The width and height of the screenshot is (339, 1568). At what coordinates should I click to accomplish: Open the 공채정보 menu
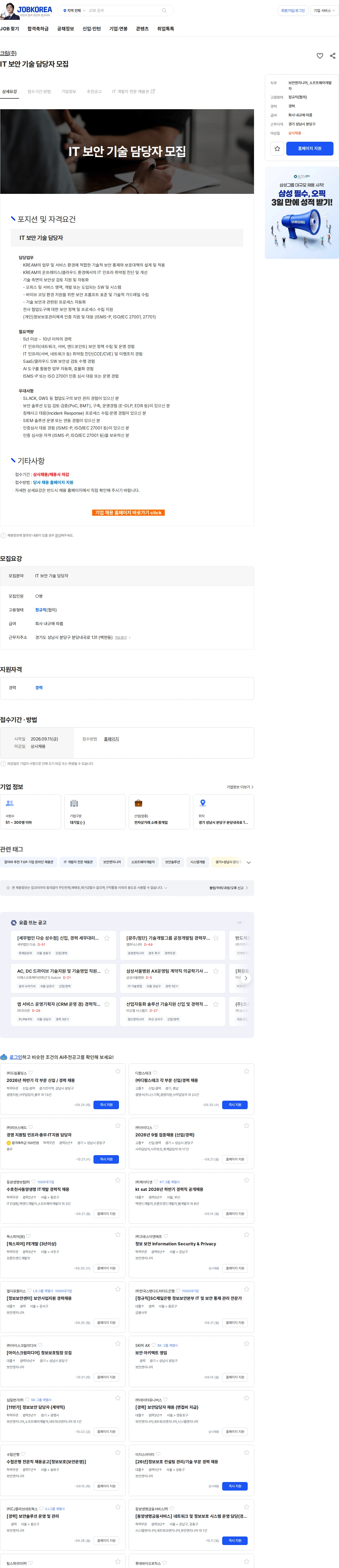[x=65, y=29]
